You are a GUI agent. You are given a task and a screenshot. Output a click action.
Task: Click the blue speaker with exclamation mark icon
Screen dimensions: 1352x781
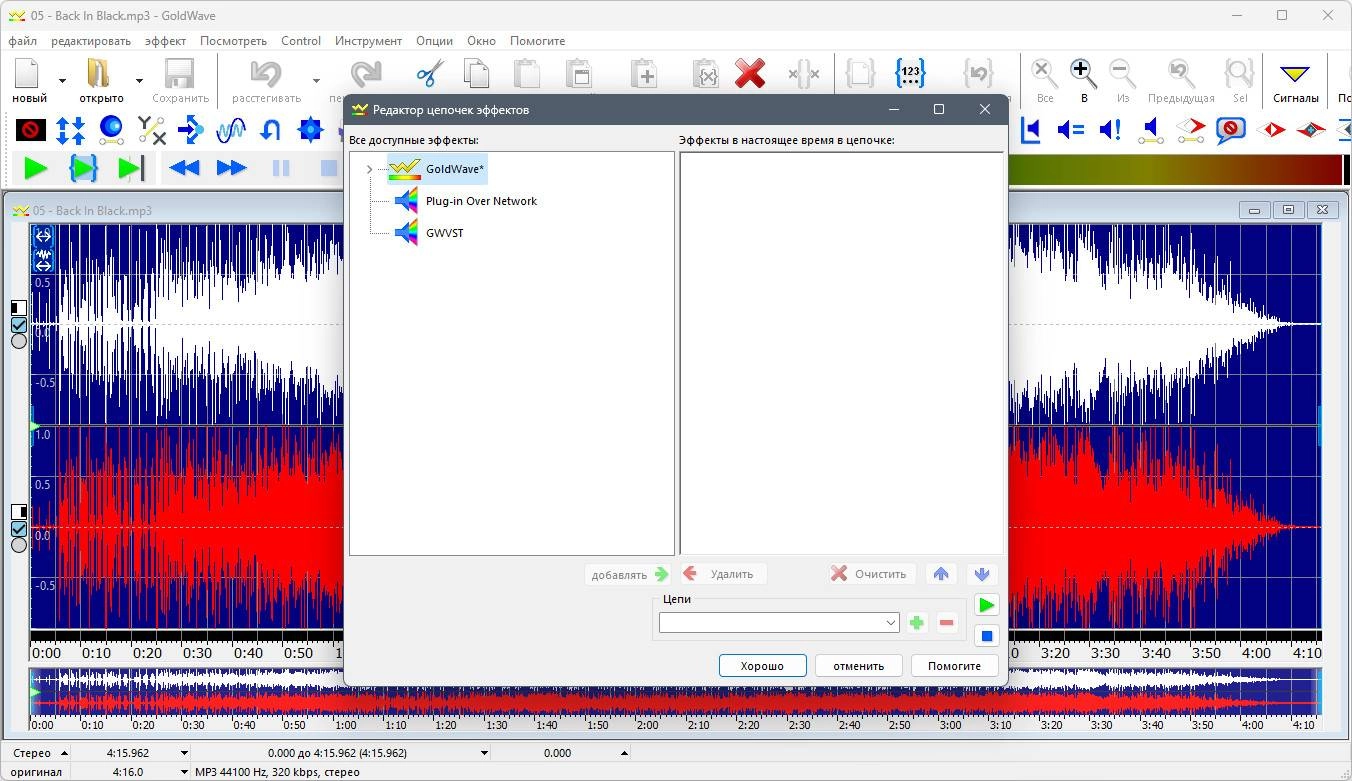point(1111,130)
